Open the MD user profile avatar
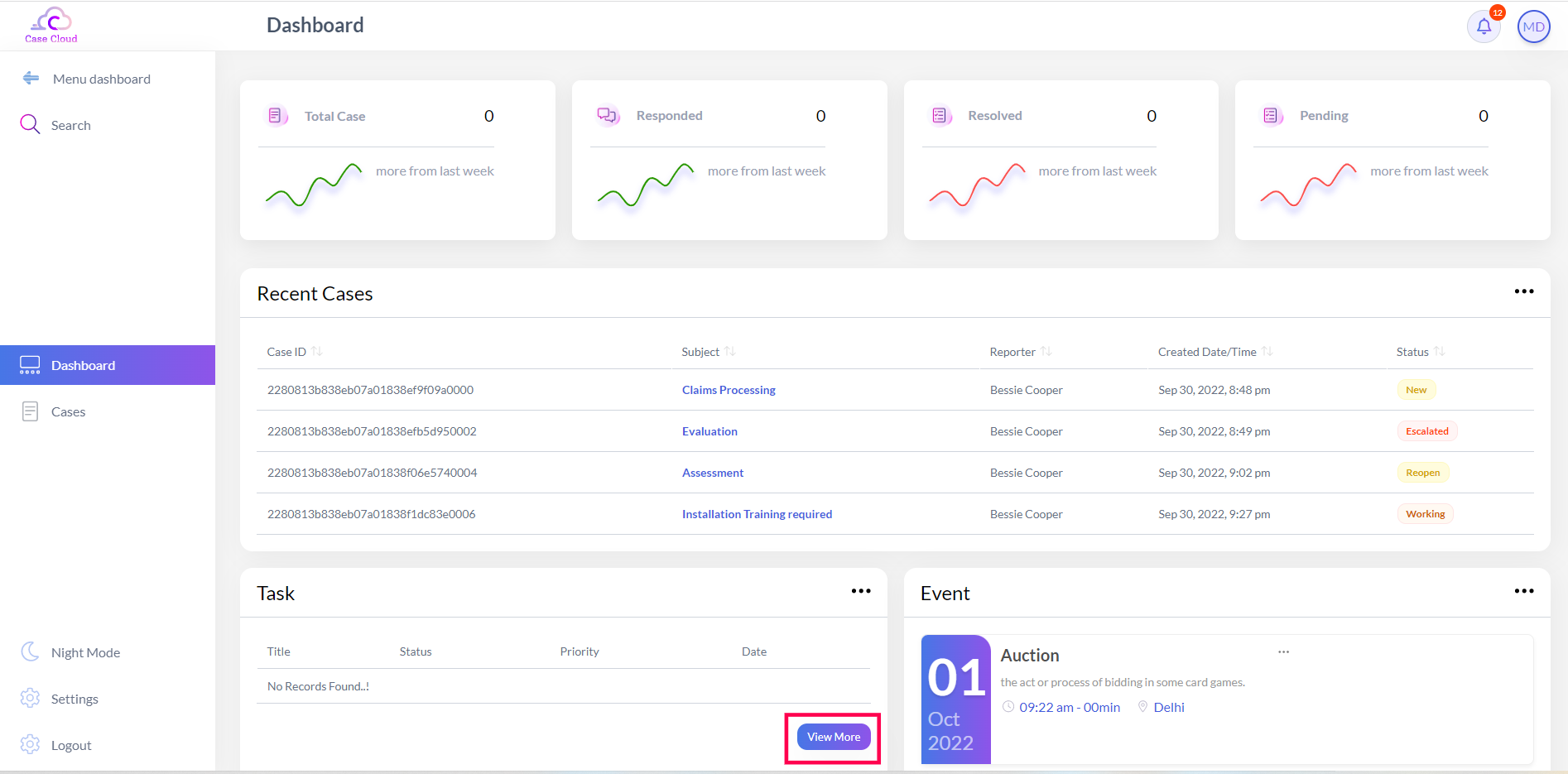The height and width of the screenshot is (774, 1568). click(x=1533, y=26)
